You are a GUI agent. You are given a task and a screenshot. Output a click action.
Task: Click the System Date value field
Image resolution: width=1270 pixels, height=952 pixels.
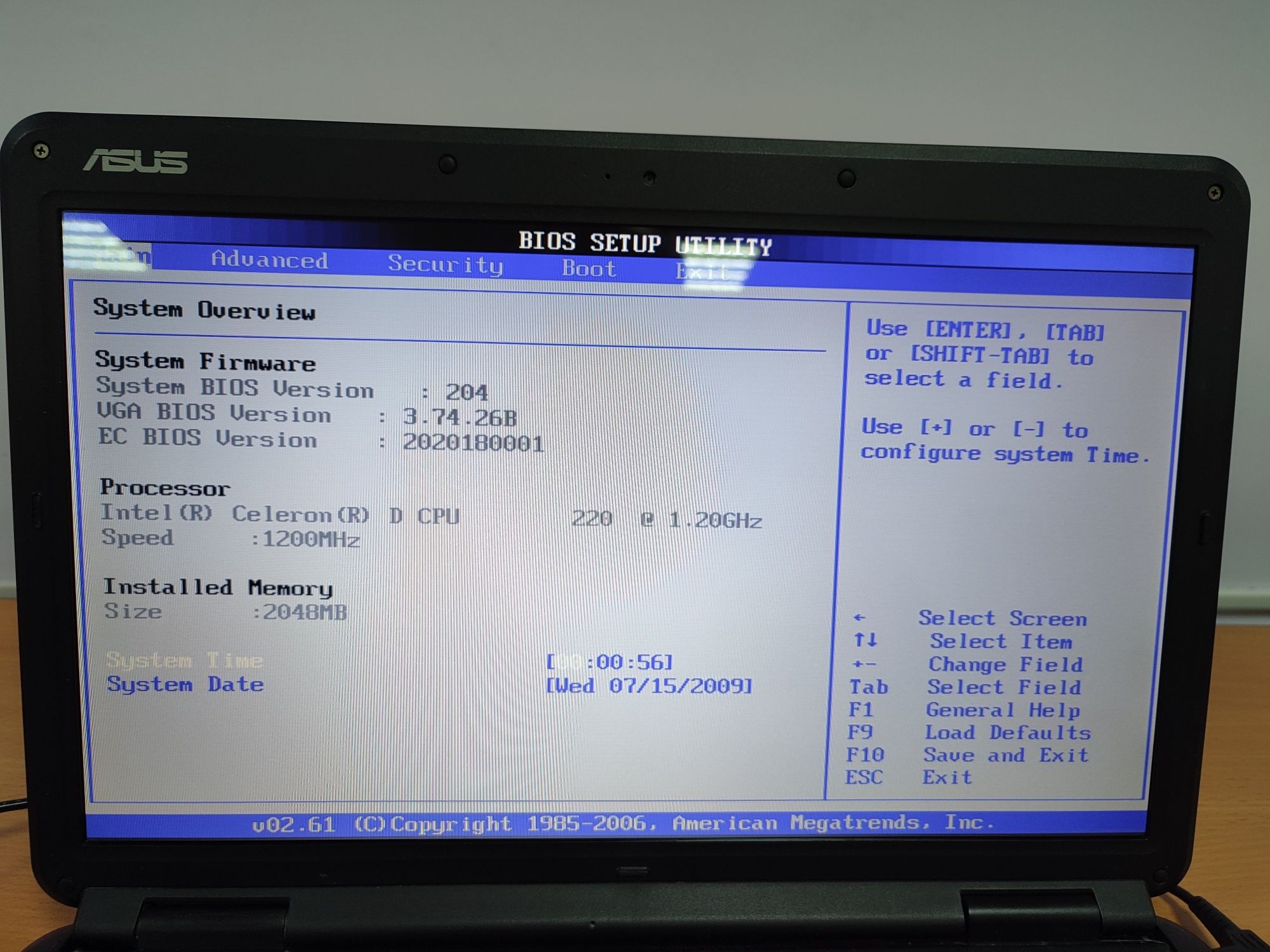click(649, 686)
